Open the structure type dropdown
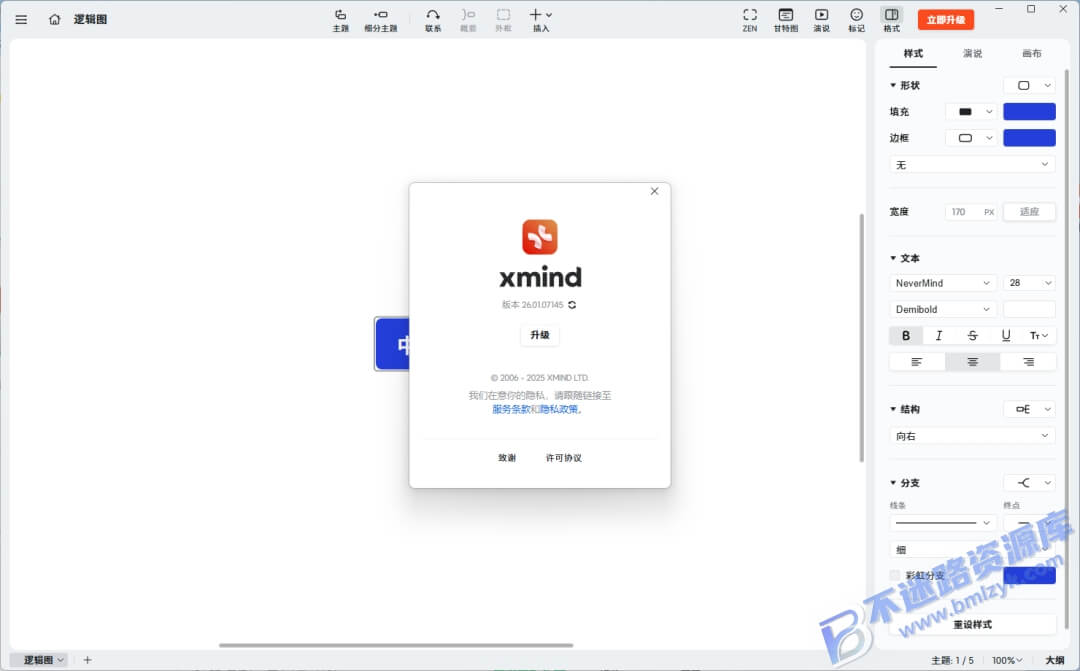 pyautogui.click(x=1029, y=409)
